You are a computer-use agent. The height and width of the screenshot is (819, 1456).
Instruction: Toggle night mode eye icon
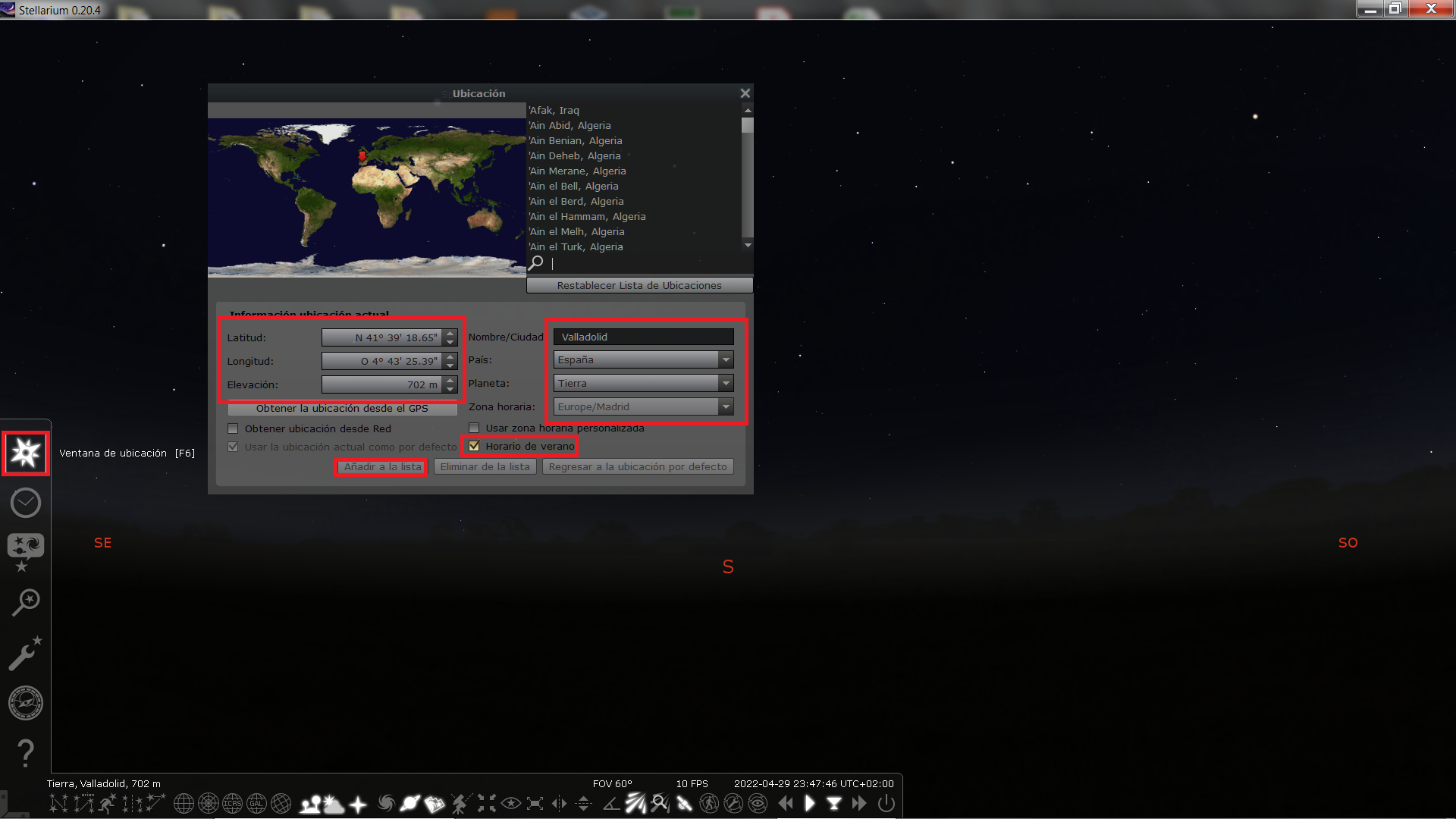pyautogui.click(x=511, y=803)
